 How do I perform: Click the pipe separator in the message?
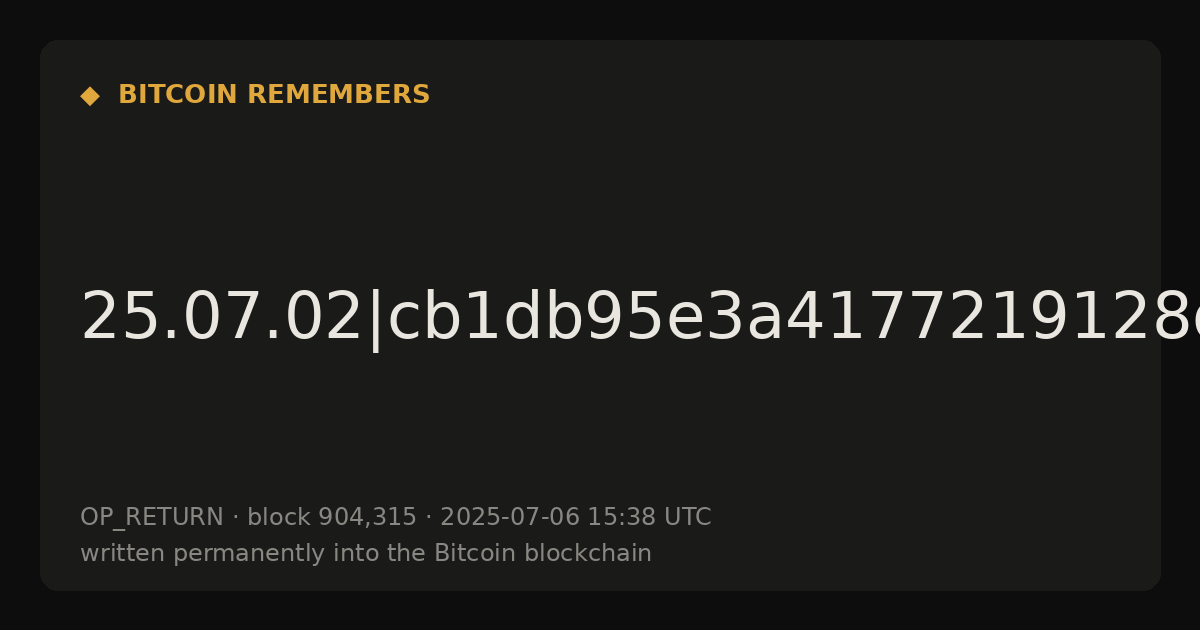pos(376,320)
